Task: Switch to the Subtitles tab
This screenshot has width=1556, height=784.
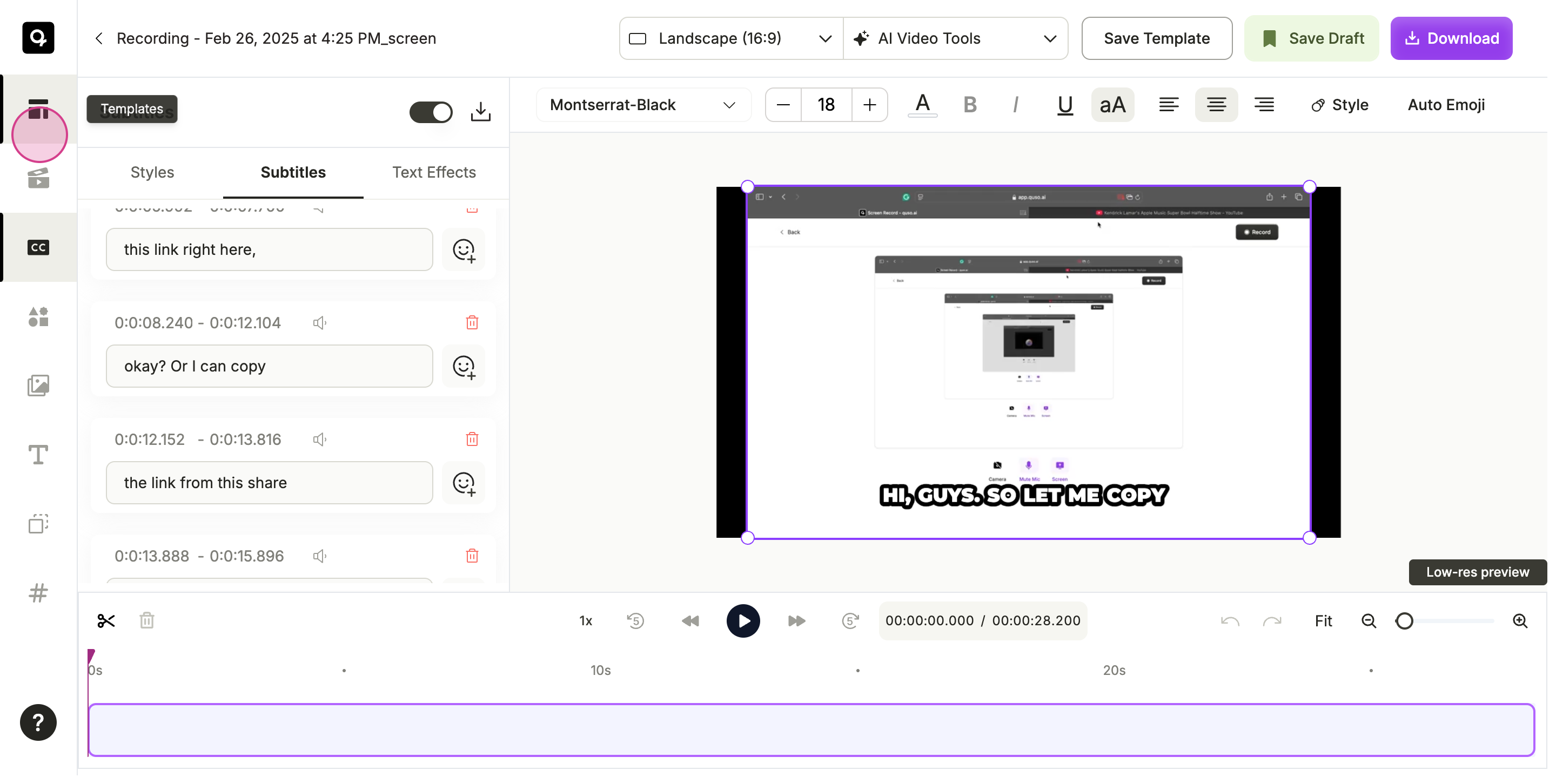Action: pyautogui.click(x=293, y=173)
